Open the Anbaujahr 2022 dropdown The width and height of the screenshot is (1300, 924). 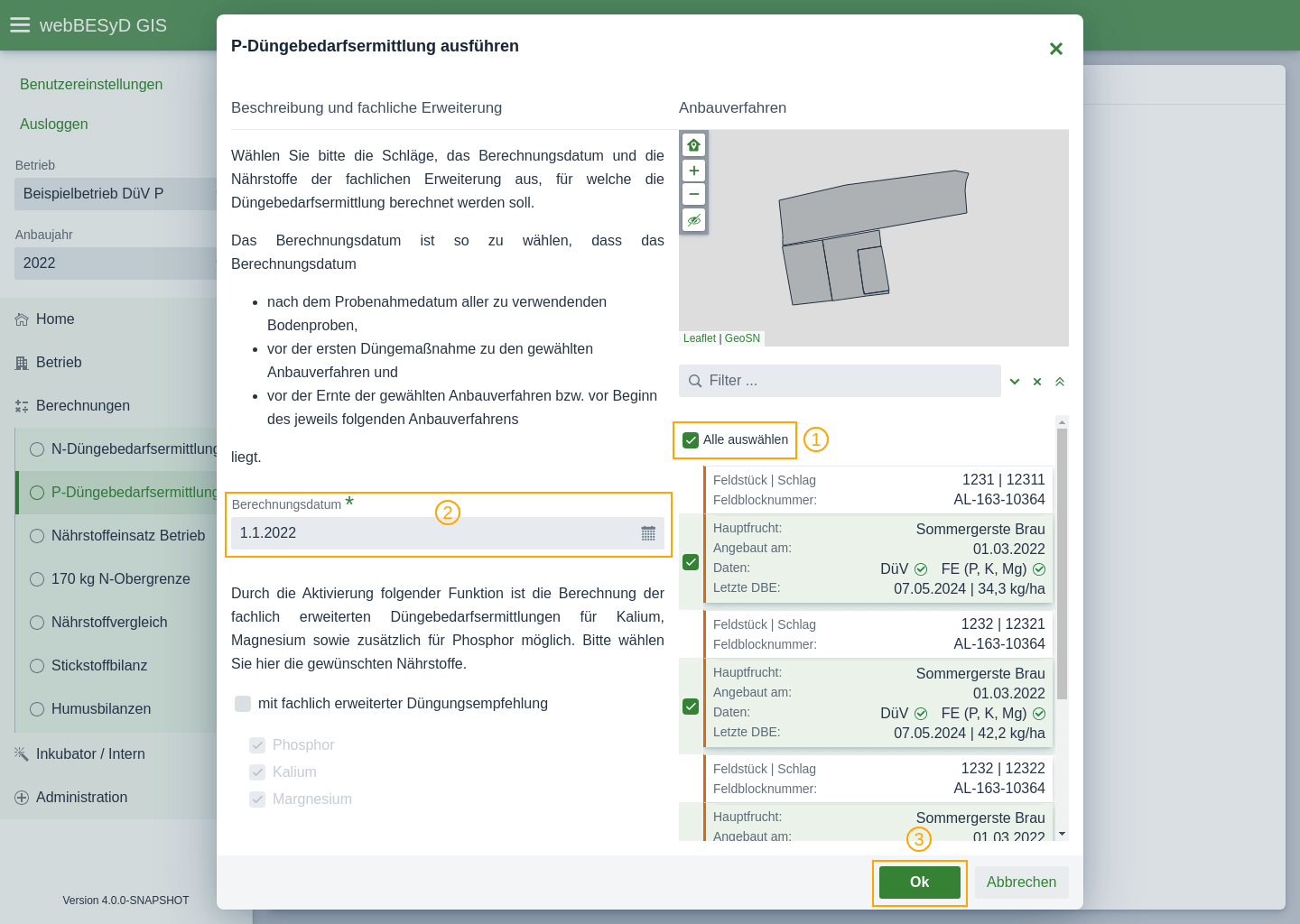click(x=116, y=263)
